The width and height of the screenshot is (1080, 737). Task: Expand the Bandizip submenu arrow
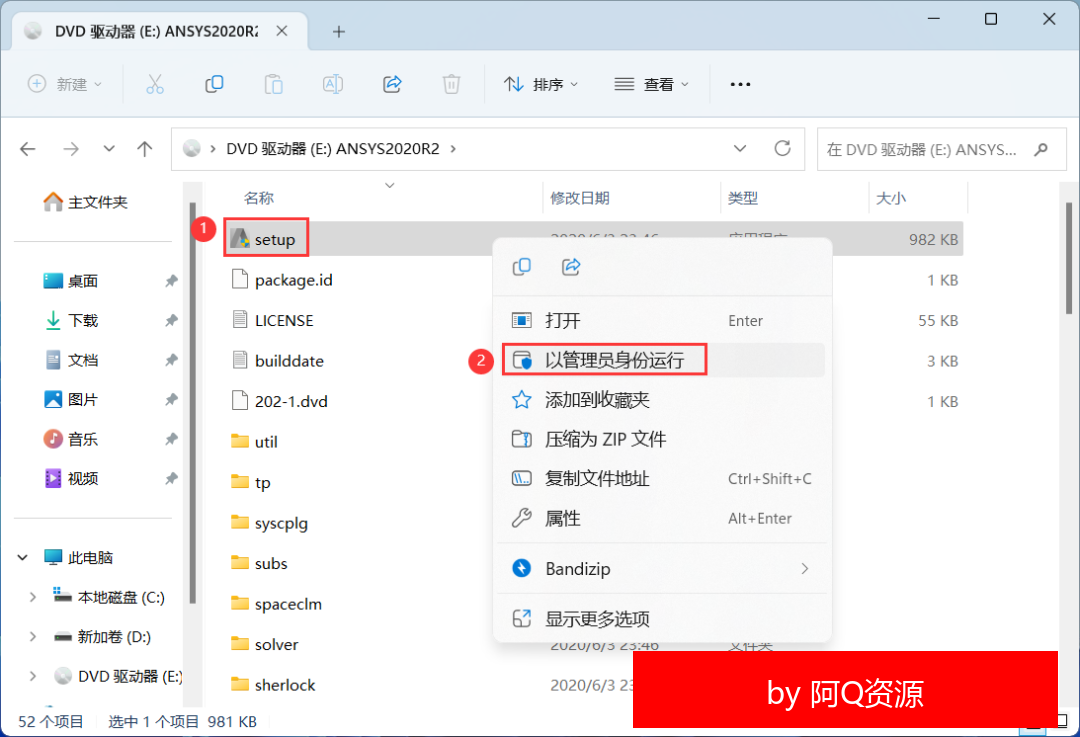click(804, 568)
